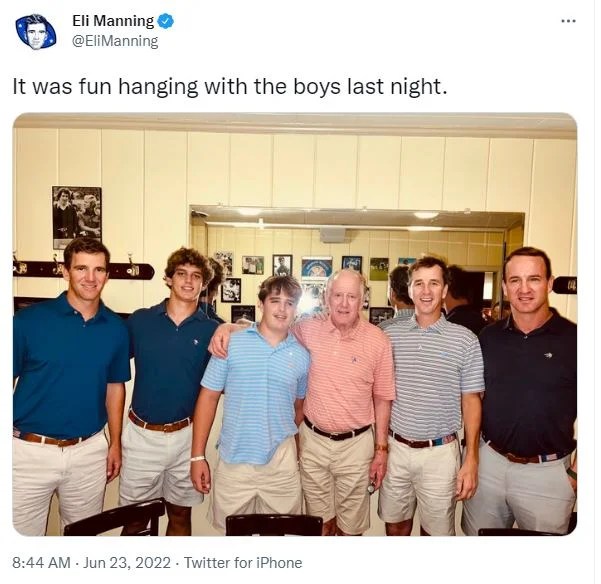
Task: Open the Eli Manning display name link
Action: pyautogui.click(x=113, y=21)
